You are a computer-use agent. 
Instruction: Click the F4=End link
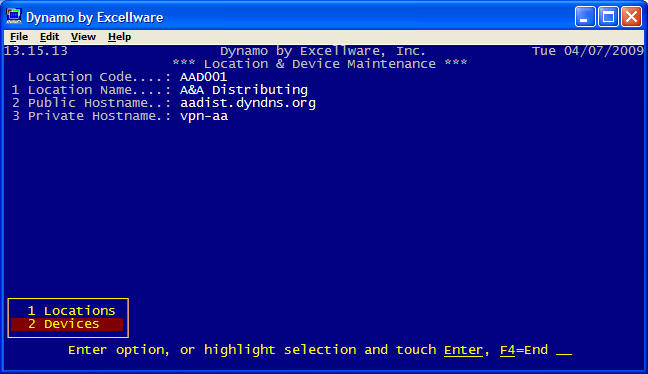524,350
